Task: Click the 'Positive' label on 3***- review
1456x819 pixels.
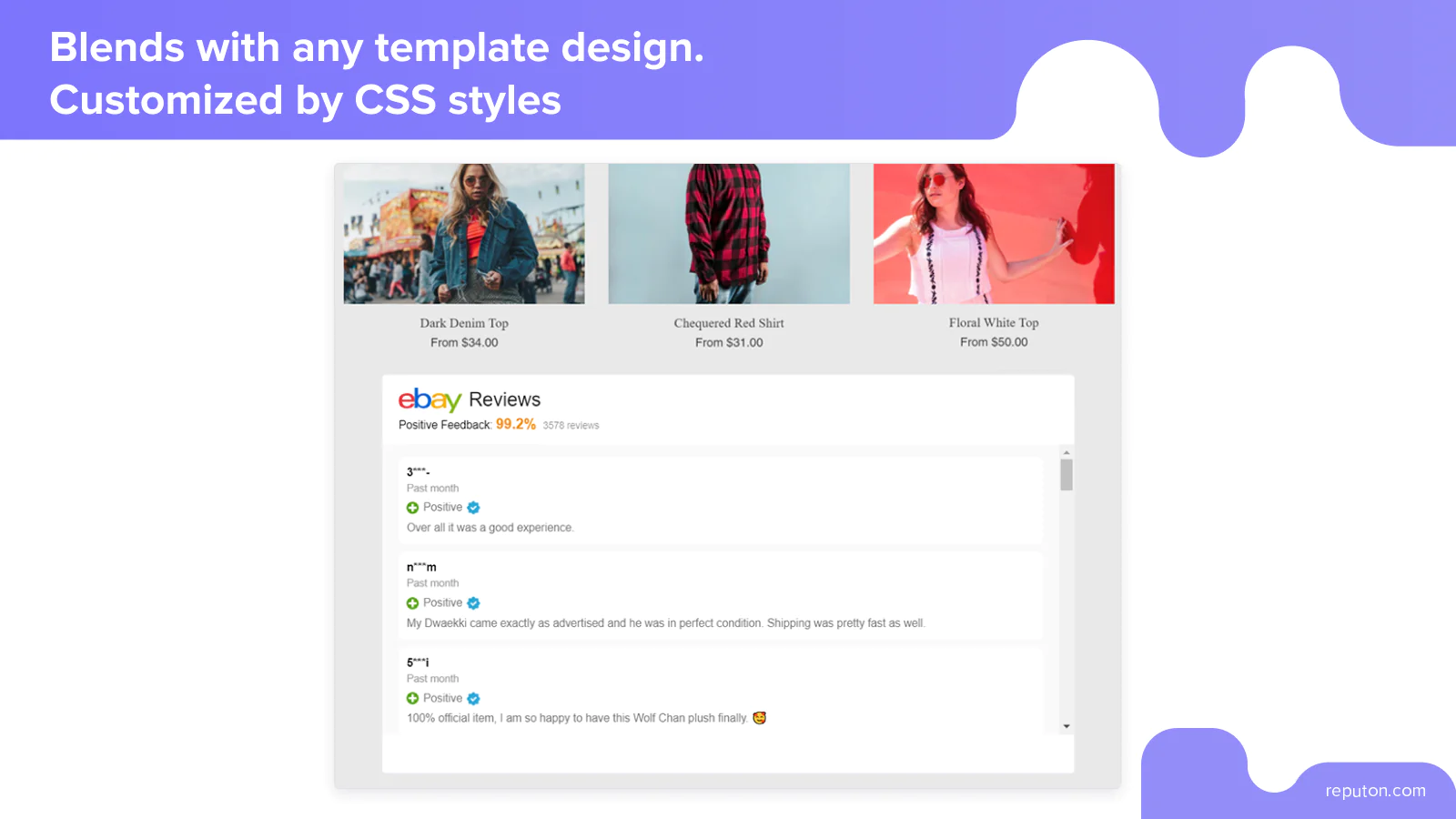Action: 442,508
